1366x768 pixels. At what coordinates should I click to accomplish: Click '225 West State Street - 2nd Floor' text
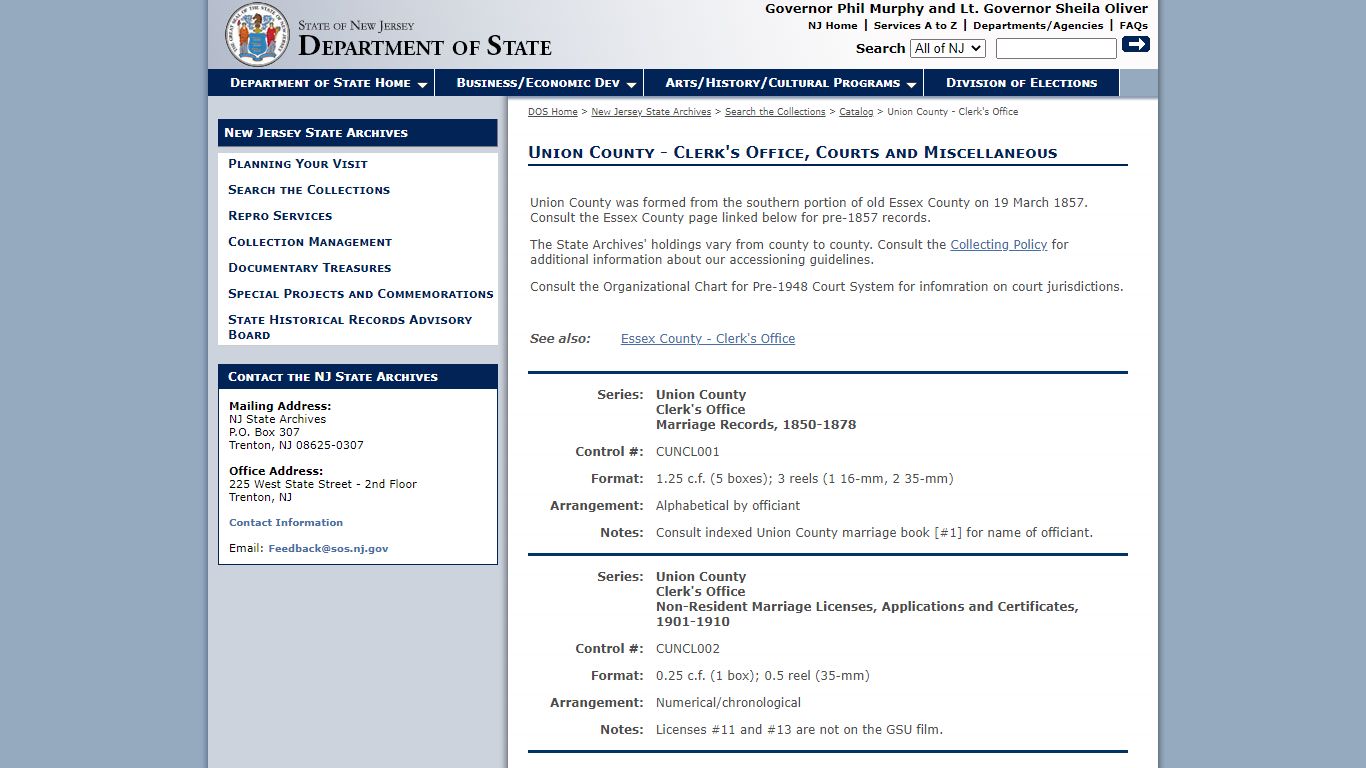323,485
